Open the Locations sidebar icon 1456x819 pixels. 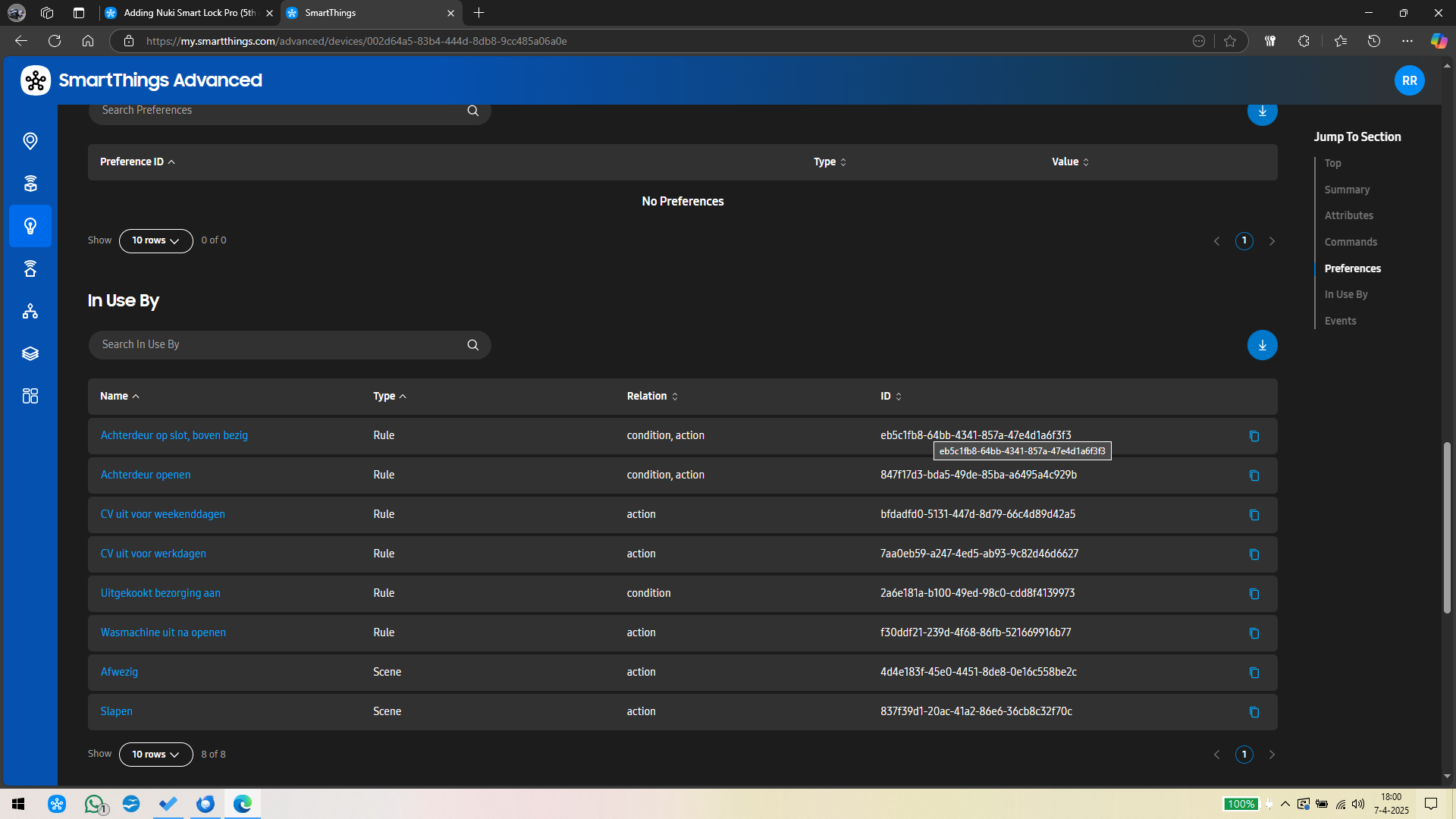30,141
